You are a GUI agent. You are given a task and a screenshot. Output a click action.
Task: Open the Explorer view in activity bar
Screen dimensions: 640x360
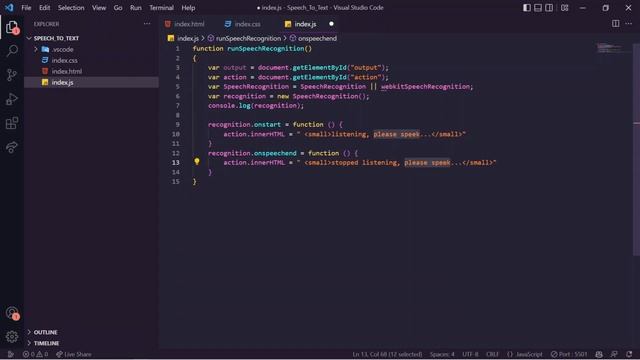[x=12, y=27]
